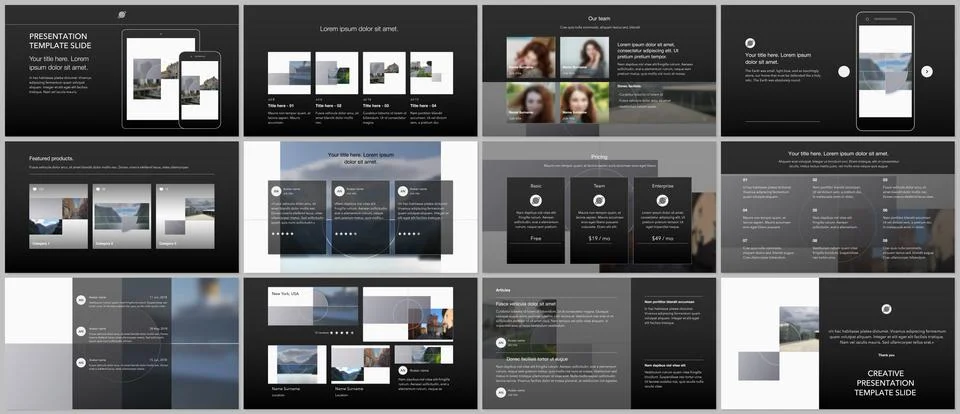960x414 pixels.
Task: Click the PRESENTATION TEMPLATE SLIDE title
Action: click(x=60, y=41)
